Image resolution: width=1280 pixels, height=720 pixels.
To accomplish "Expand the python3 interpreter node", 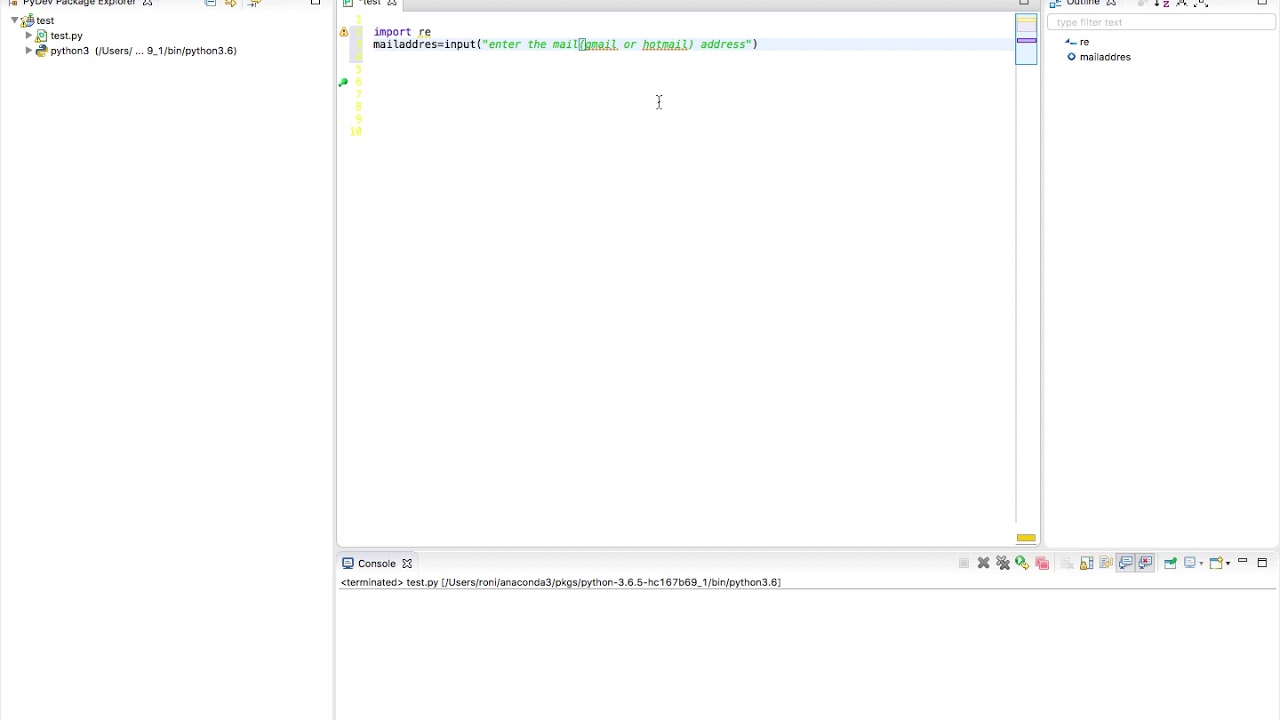I will [x=29, y=50].
